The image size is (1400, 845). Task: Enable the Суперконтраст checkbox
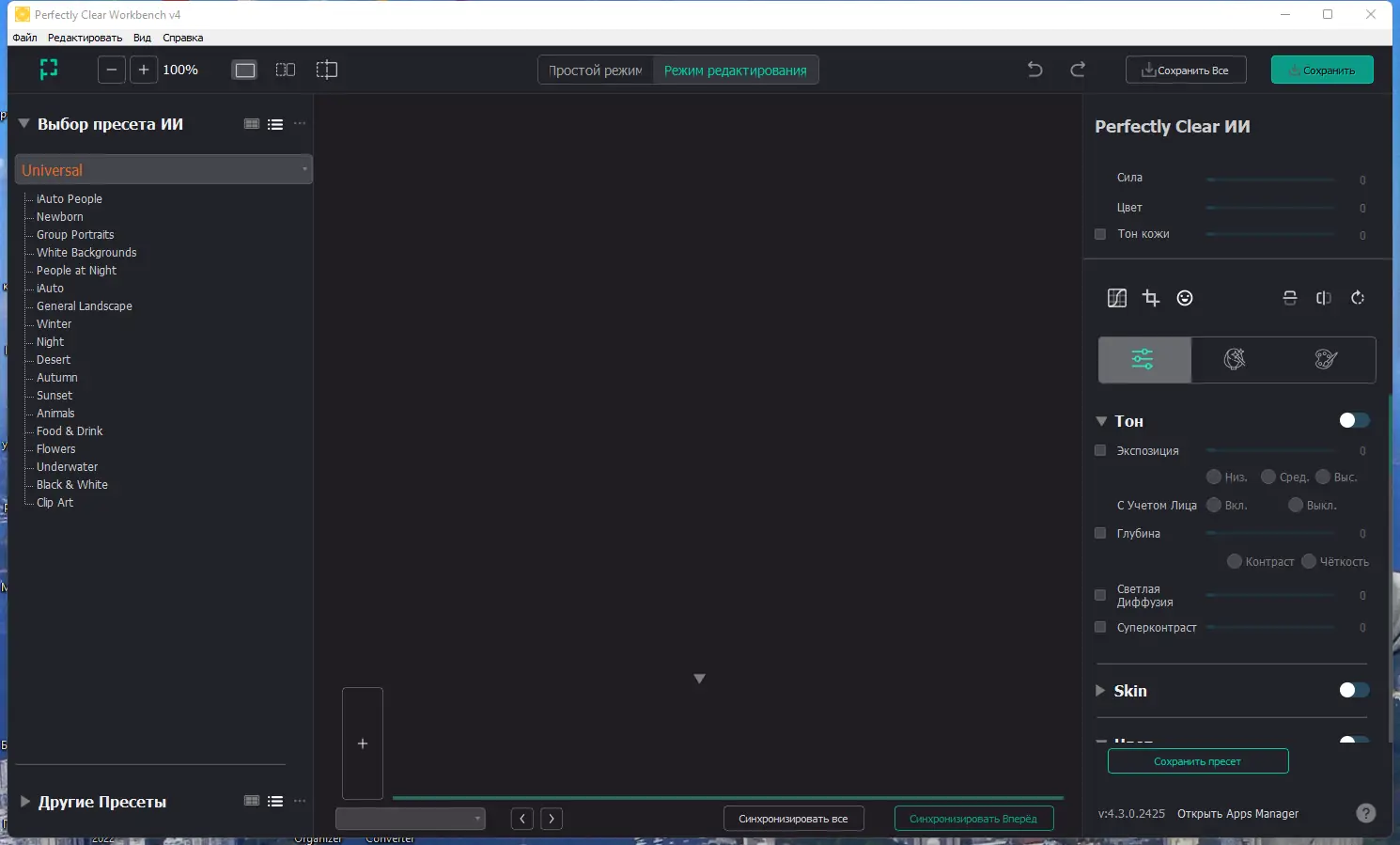coord(1100,627)
